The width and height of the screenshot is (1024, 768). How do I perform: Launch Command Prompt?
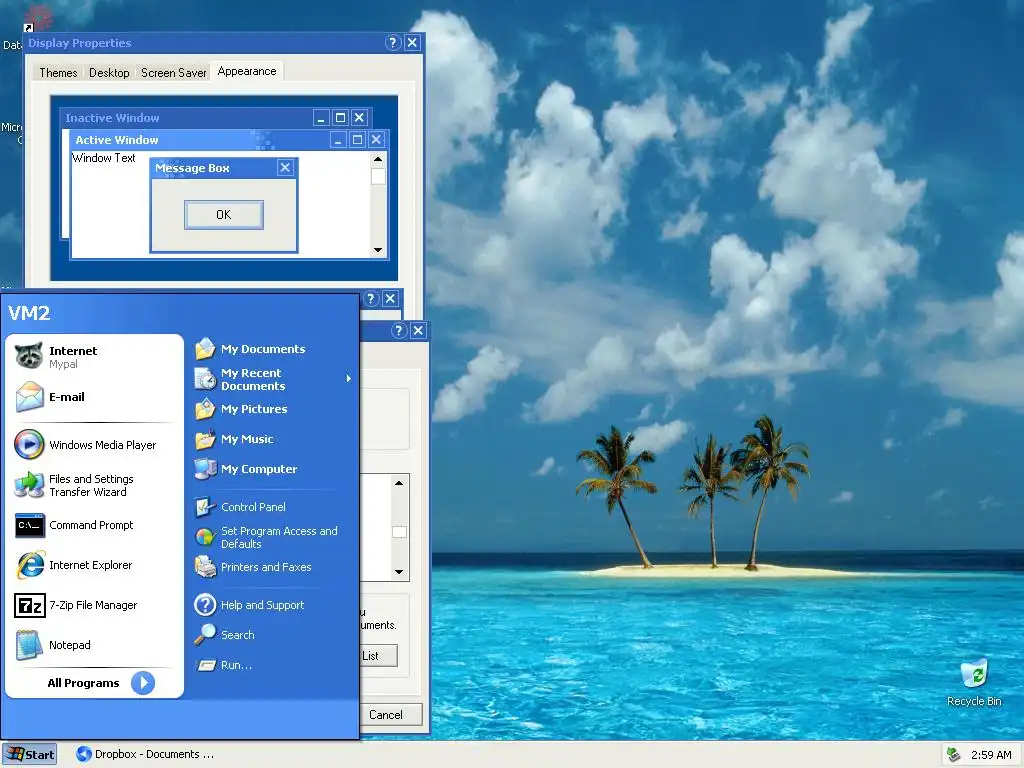[x=93, y=525]
